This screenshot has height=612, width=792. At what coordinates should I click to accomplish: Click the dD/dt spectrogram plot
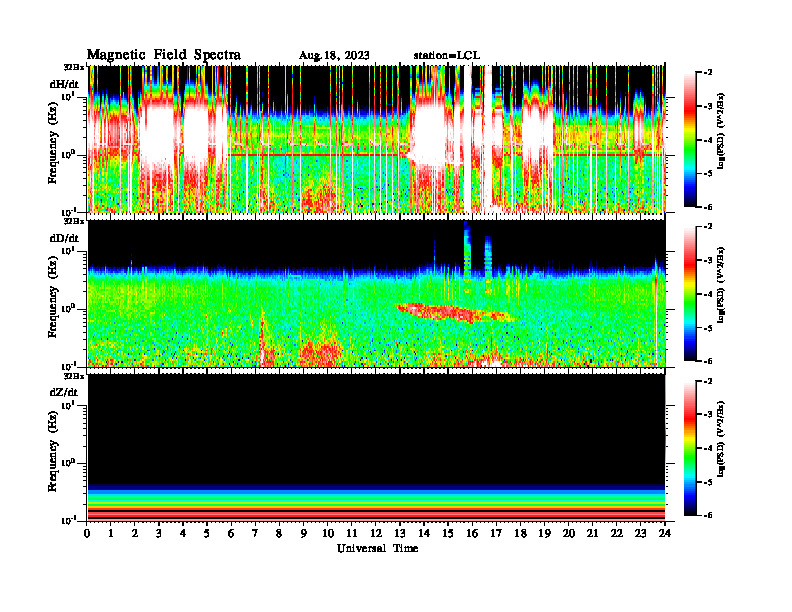tap(376, 293)
